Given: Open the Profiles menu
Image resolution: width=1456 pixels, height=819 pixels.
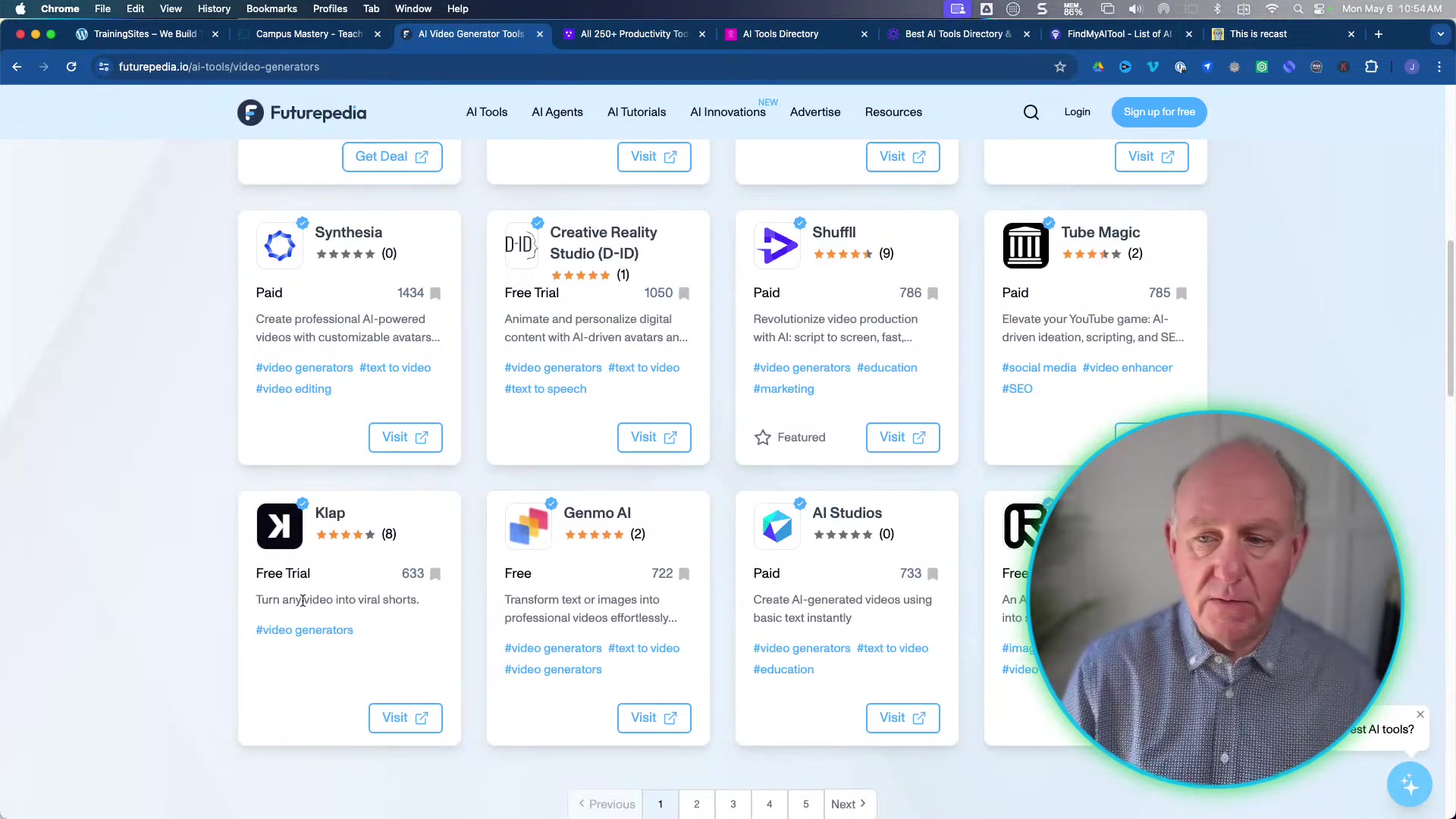Looking at the screenshot, I should [x=330, y=9].
